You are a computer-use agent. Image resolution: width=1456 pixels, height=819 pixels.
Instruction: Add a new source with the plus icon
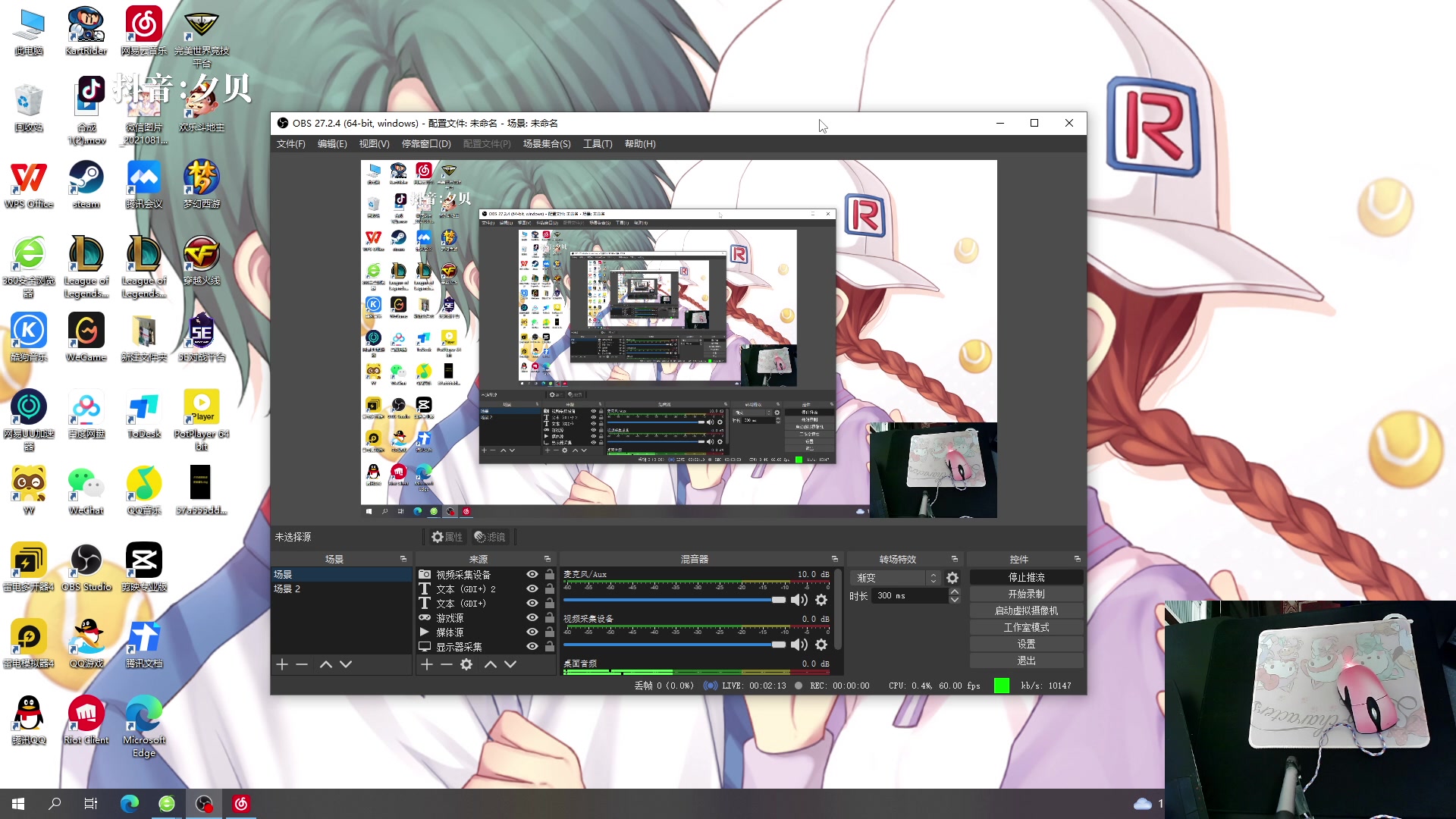[427, 664]
